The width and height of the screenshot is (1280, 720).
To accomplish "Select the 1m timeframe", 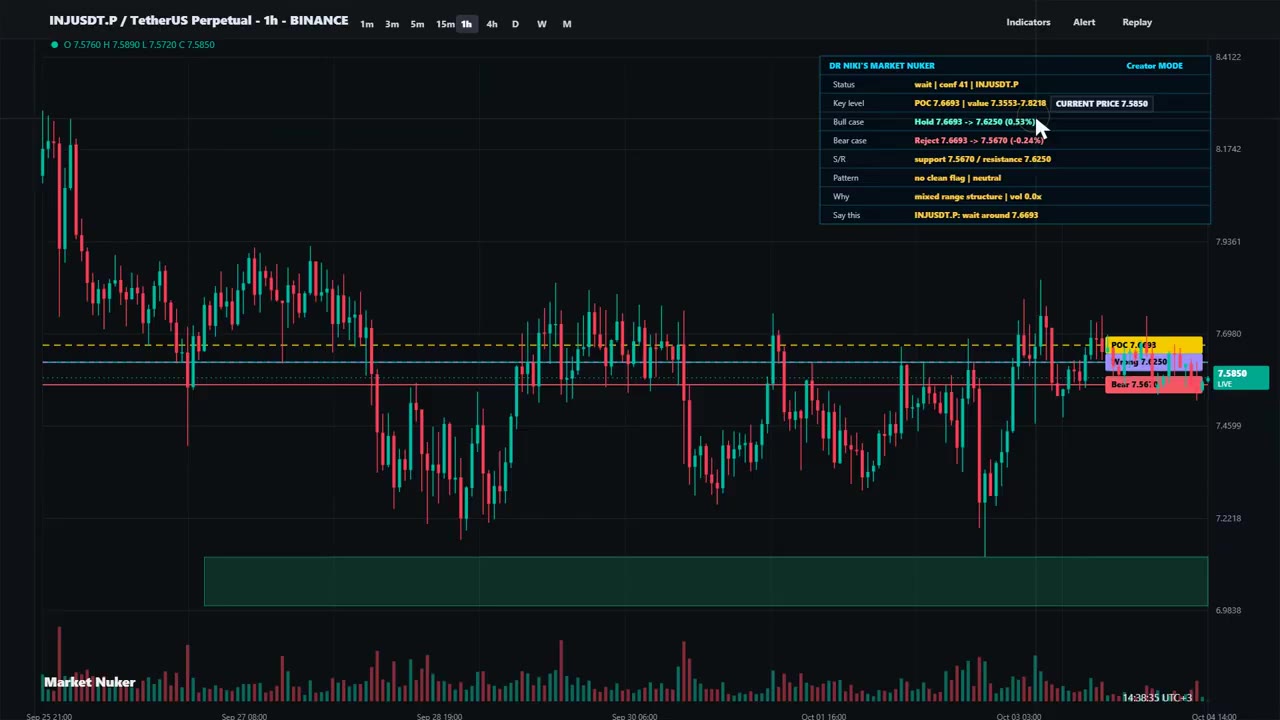I will (x=367, y=24).
